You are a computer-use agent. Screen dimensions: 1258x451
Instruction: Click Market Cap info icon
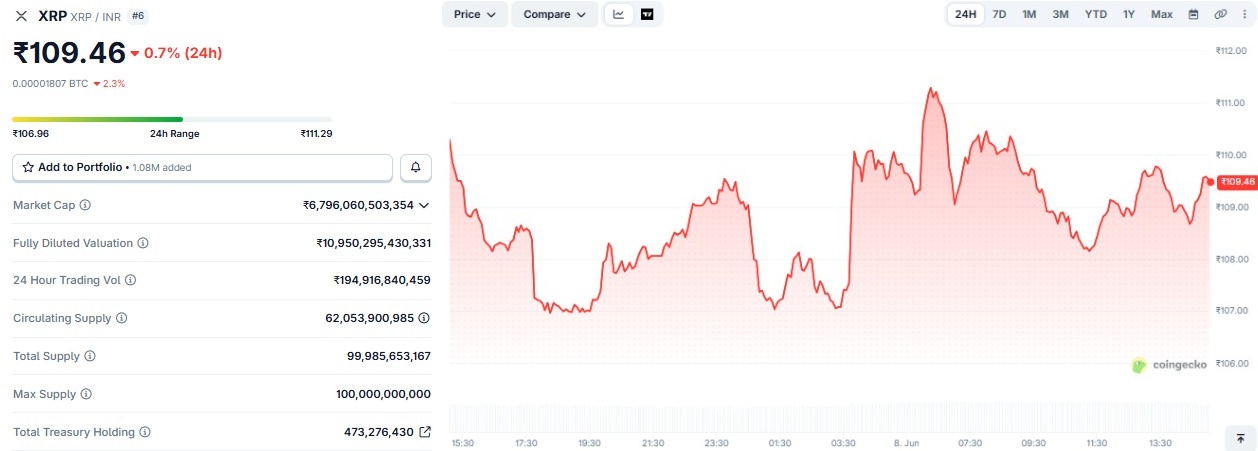[x=85, y=205]
